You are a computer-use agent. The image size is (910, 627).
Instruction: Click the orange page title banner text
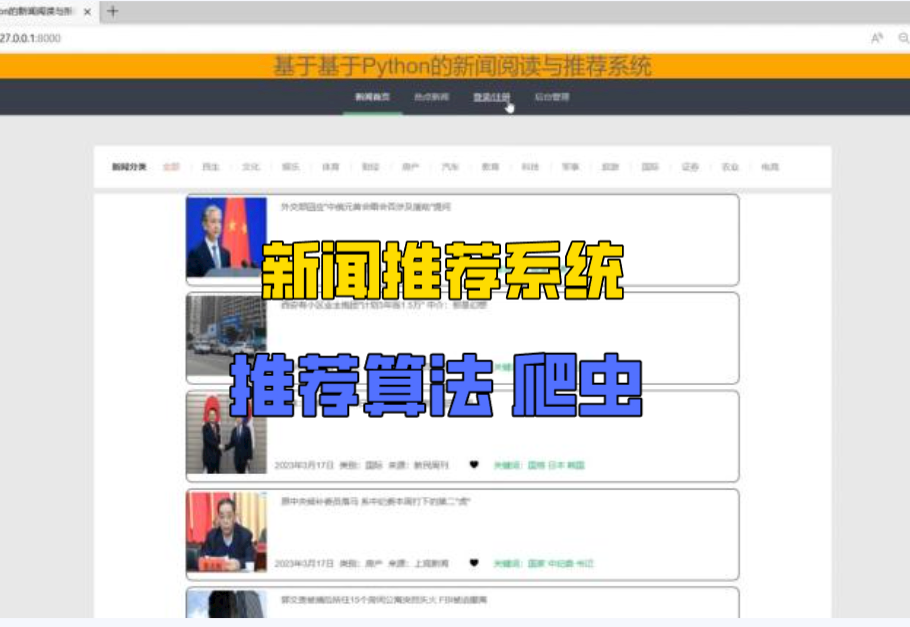463,66
